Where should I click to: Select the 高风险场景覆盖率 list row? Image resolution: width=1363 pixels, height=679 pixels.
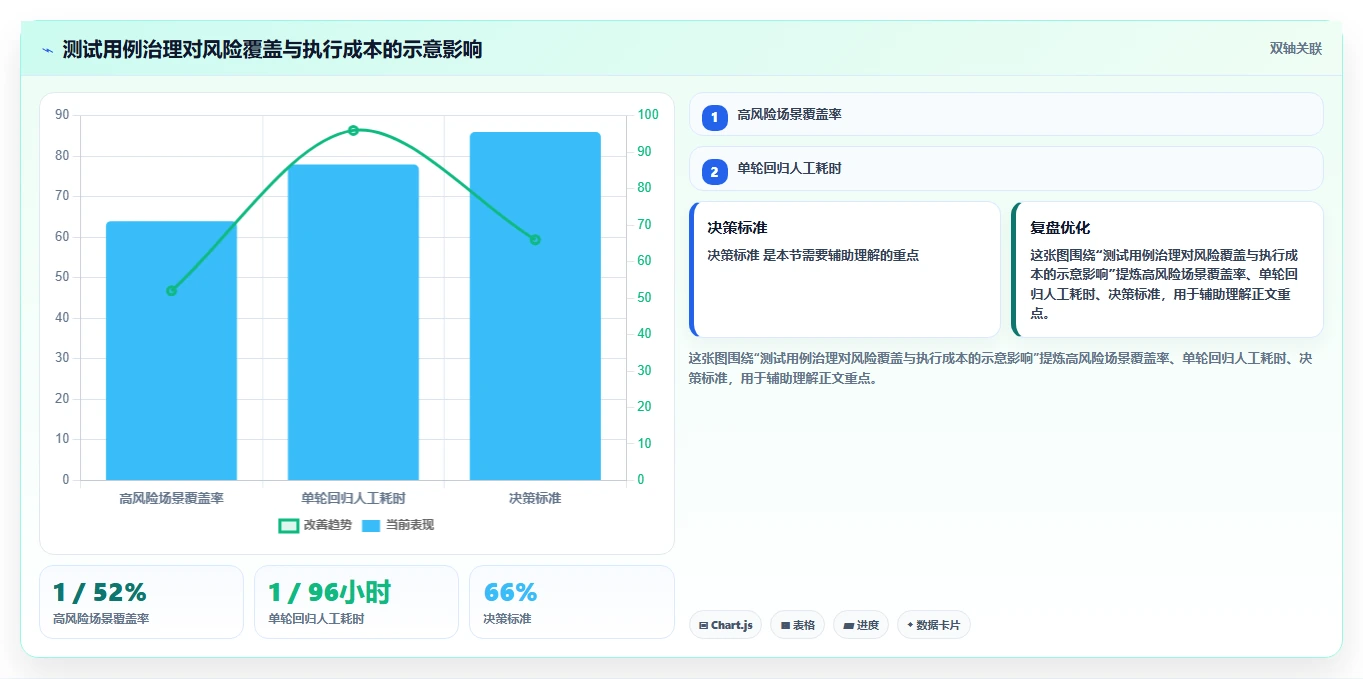1006,114
